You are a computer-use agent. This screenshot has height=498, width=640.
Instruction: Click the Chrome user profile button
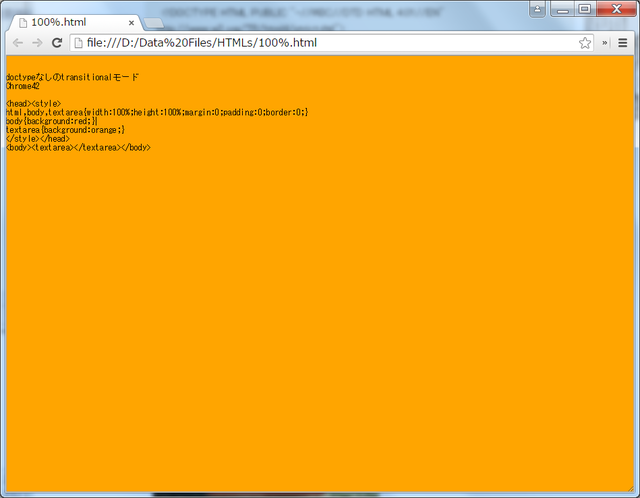tap(537, 9)
